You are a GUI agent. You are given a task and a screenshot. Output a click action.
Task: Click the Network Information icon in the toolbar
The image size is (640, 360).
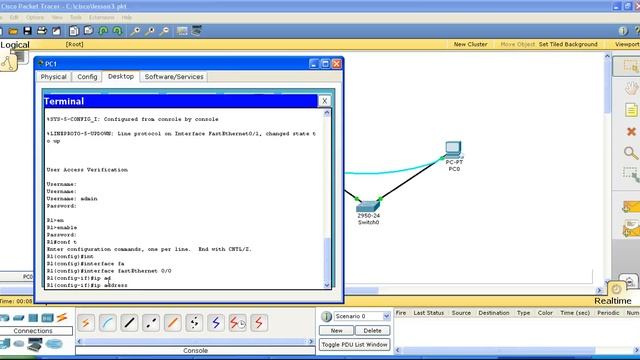pos(623,31)
